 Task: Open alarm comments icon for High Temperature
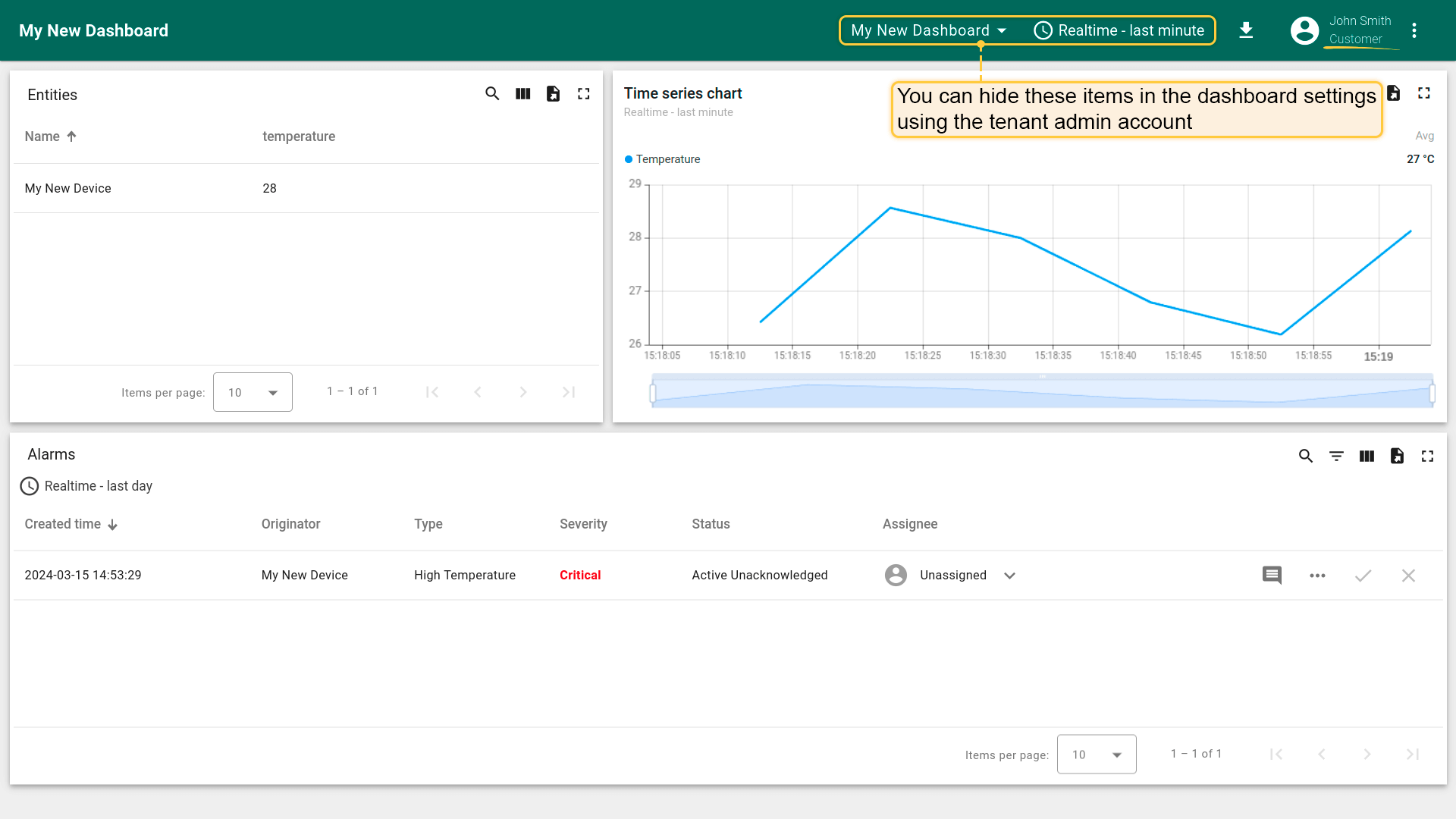click(1272, 576)
